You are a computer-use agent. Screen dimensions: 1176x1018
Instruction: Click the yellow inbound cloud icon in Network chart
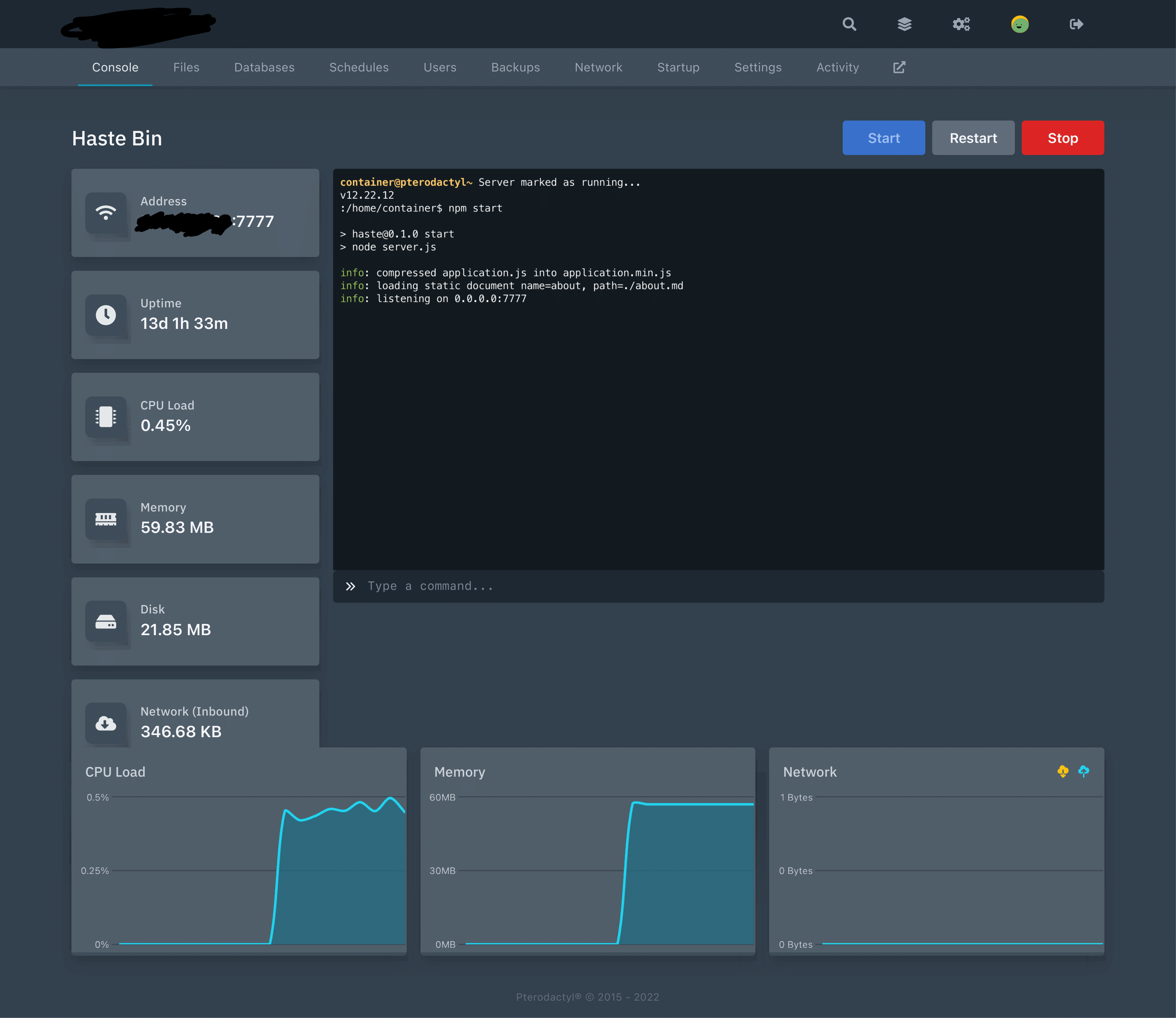[x=1063, y=772]
